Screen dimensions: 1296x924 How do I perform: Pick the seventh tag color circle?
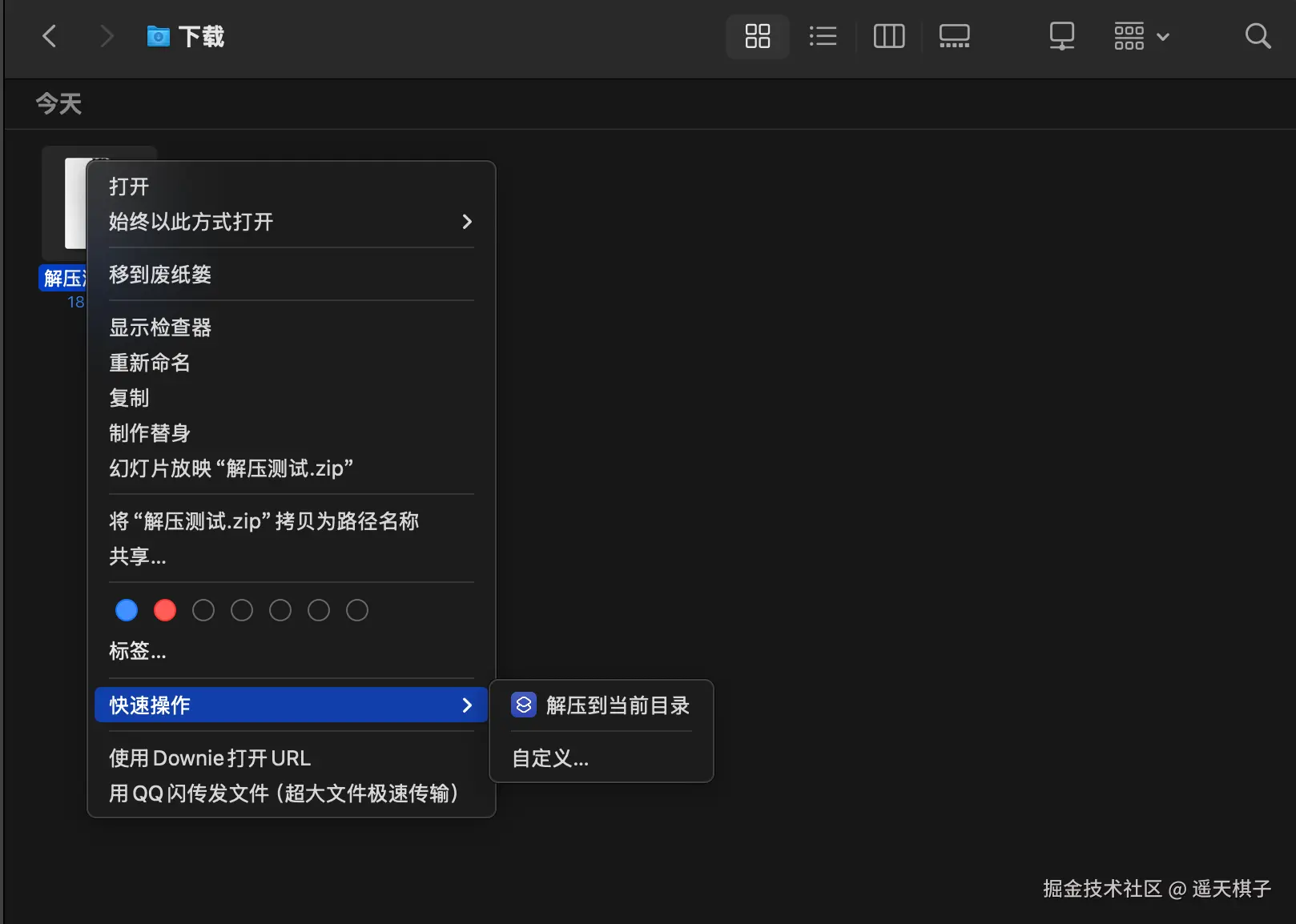coord(357,610)
